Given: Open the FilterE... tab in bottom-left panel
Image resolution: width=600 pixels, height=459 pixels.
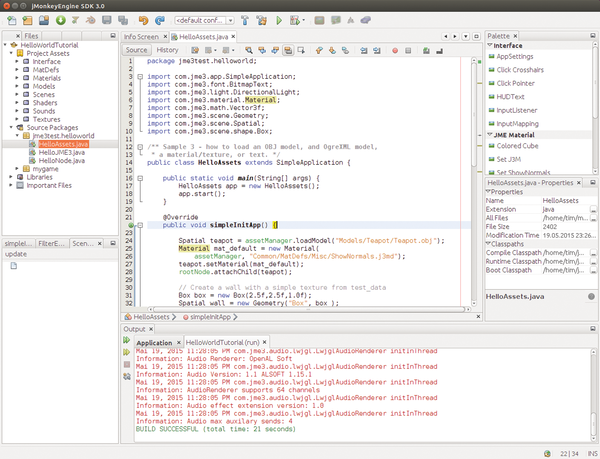Looking at the screenshot, I should click(x=52, y=243).
